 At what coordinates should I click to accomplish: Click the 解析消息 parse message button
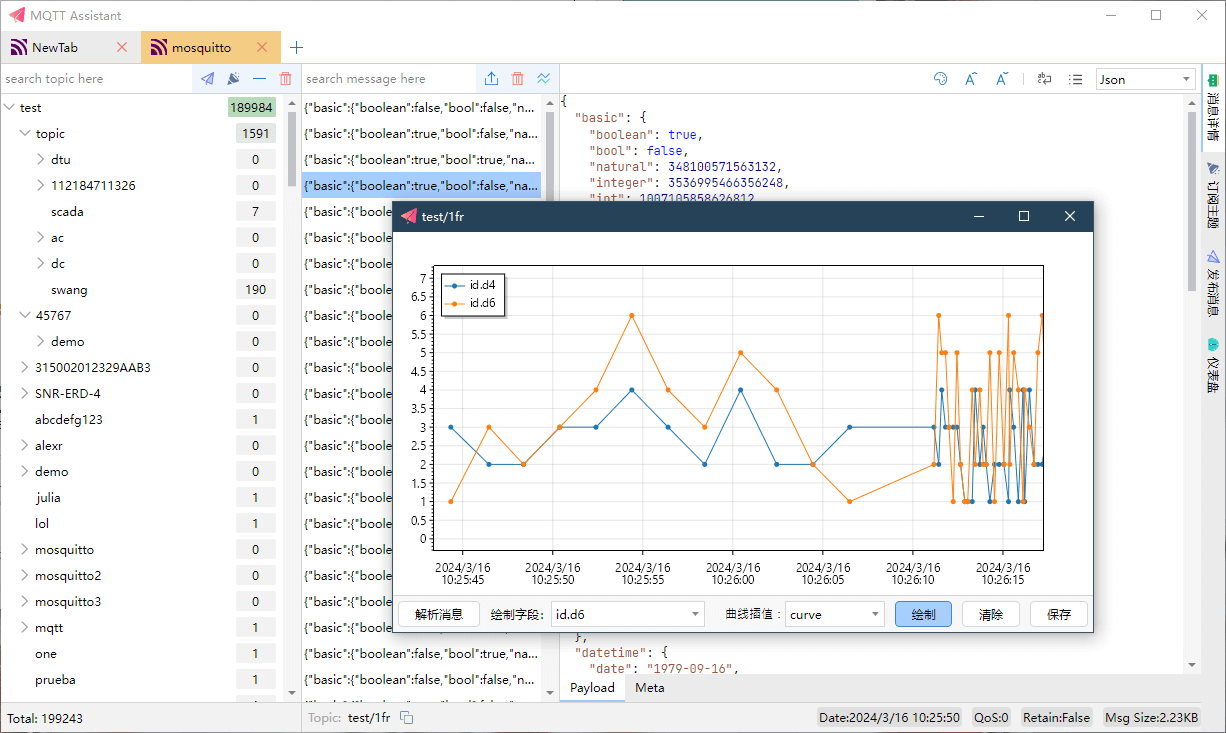click(438, 614)
